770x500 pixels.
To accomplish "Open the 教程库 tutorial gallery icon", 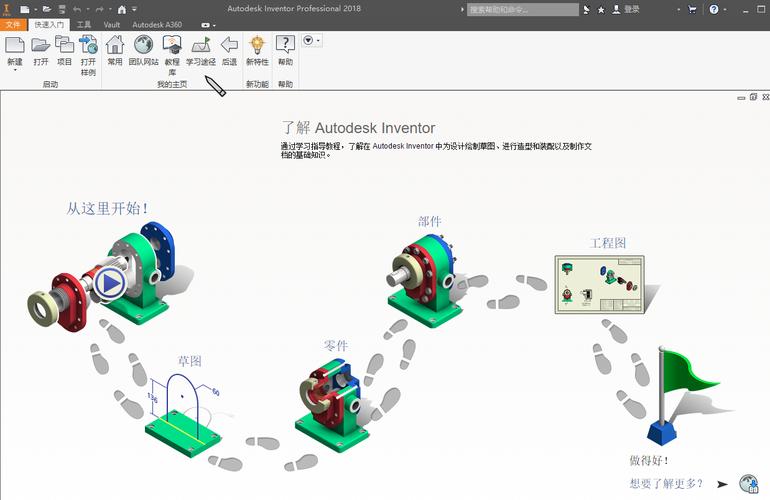I will coord(172,45).
